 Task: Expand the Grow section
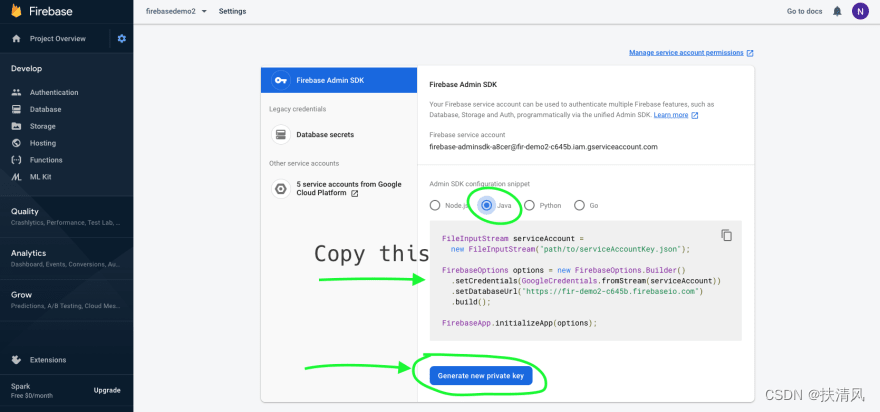click(66, 299)
